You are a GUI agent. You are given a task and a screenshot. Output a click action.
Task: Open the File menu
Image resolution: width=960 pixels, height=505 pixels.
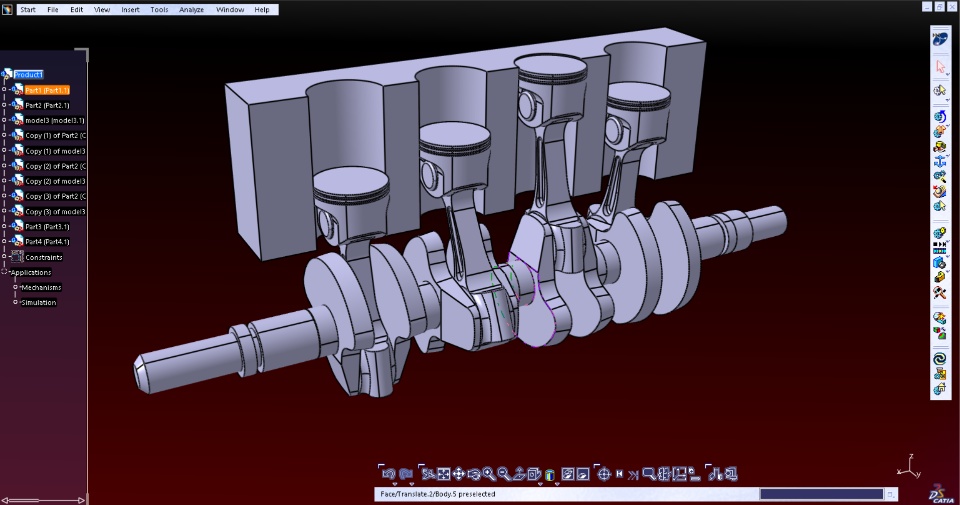53,9
